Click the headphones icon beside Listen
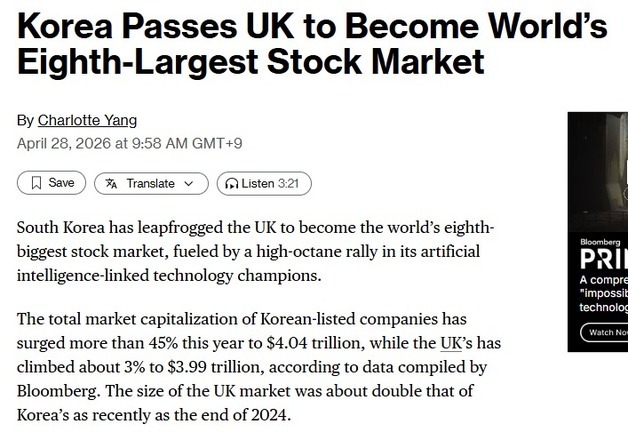Screen dimensions: 628x439 pos(232,183)
